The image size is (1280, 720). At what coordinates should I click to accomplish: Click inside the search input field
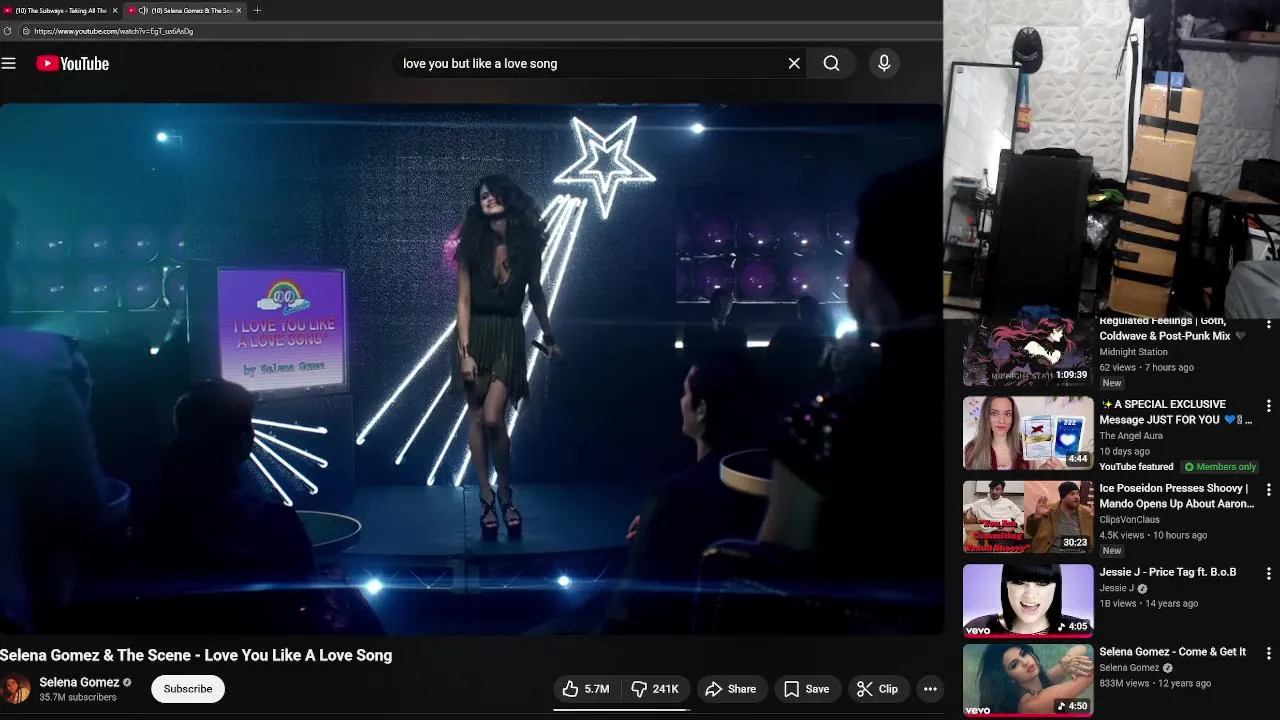pos(588,63)
